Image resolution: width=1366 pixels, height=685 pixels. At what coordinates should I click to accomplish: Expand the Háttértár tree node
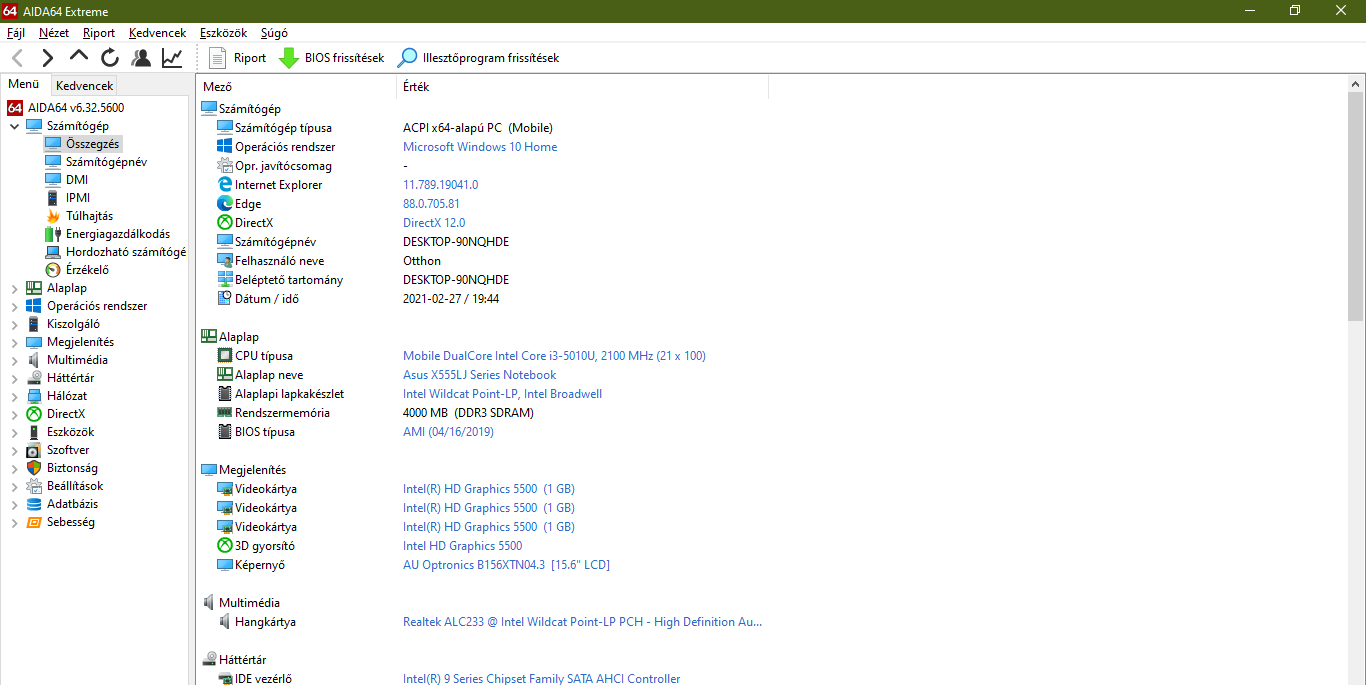tap(14, 378)
